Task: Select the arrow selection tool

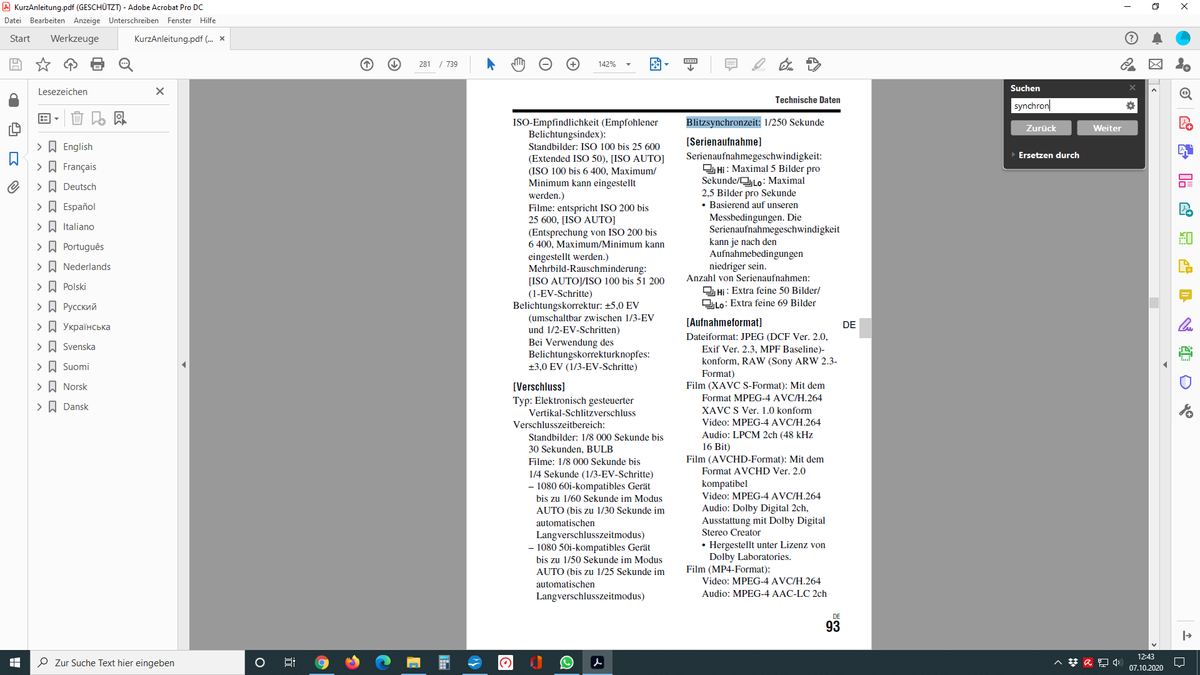Action: click(x=491, y=64)
